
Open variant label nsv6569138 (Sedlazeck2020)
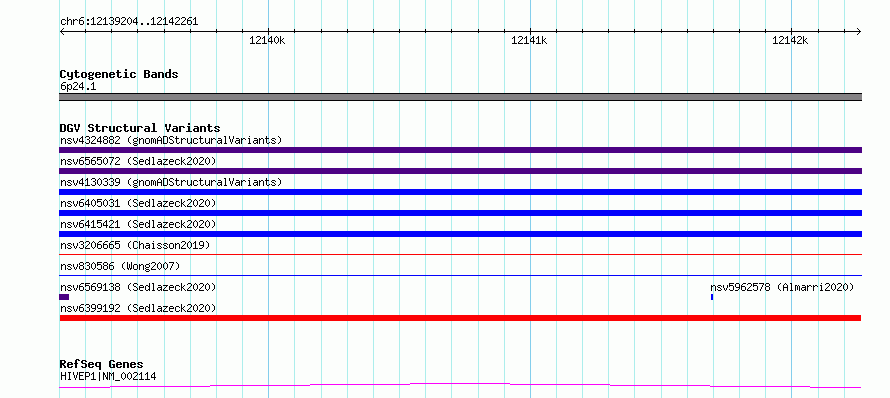138,287
